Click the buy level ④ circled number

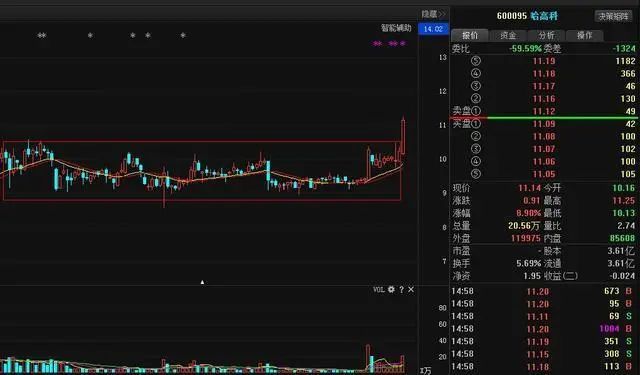pyautogui.click(x=476, y=162)
